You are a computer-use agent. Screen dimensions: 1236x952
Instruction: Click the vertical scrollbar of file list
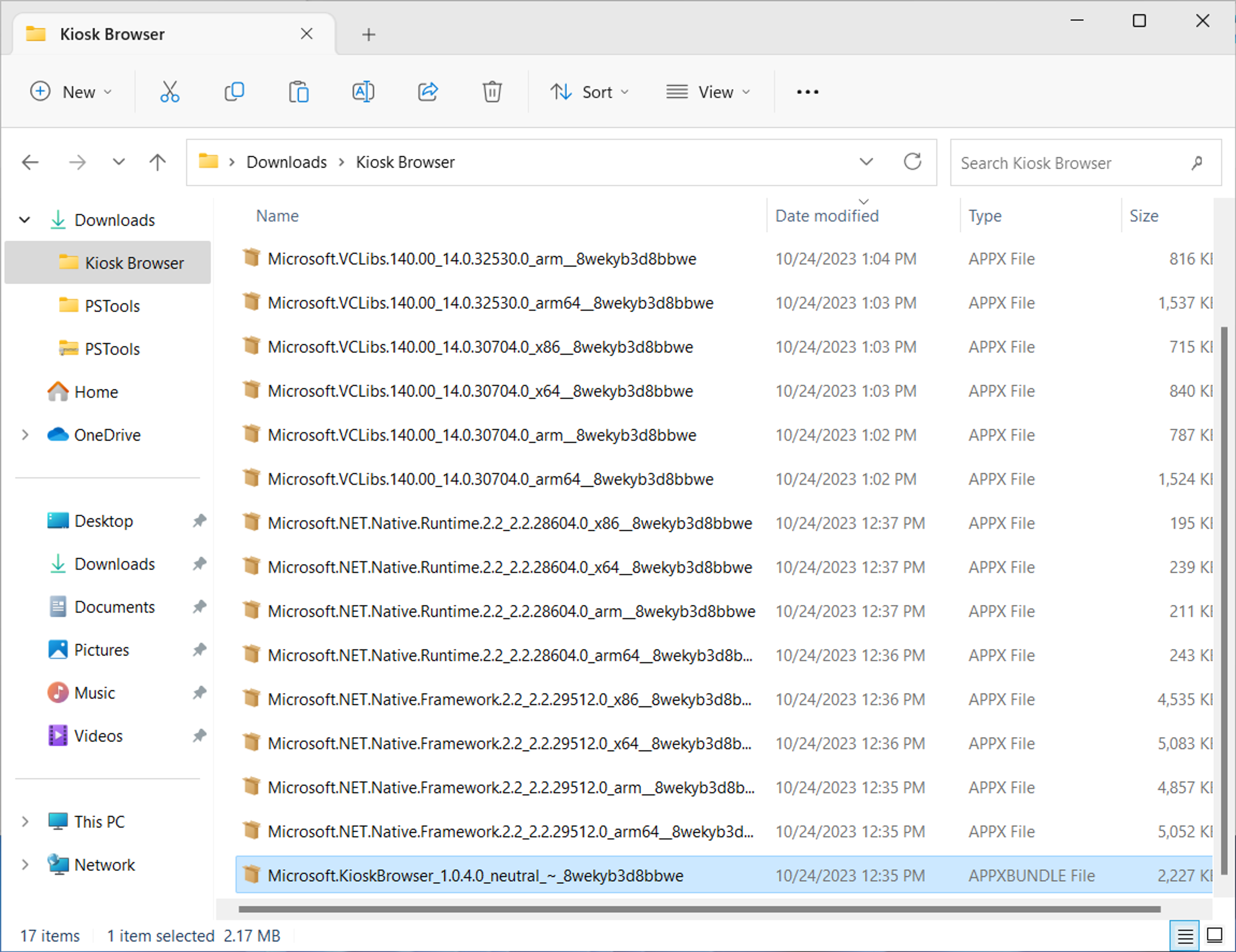pyautogui.click(x=1225, y=600)
